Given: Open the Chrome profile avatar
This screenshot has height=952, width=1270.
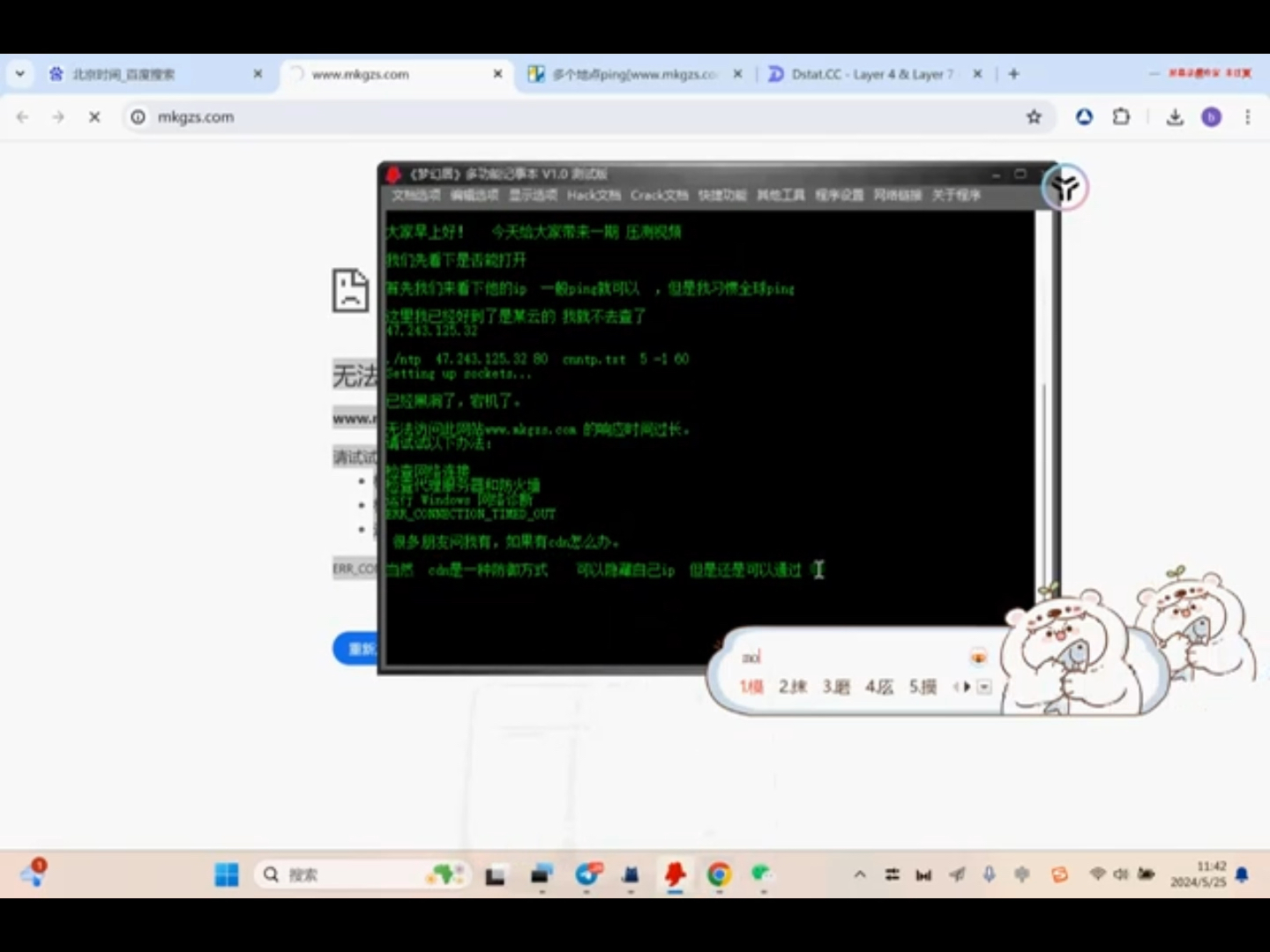Looking at the screenshot, I should click(x=1212, y=116).
